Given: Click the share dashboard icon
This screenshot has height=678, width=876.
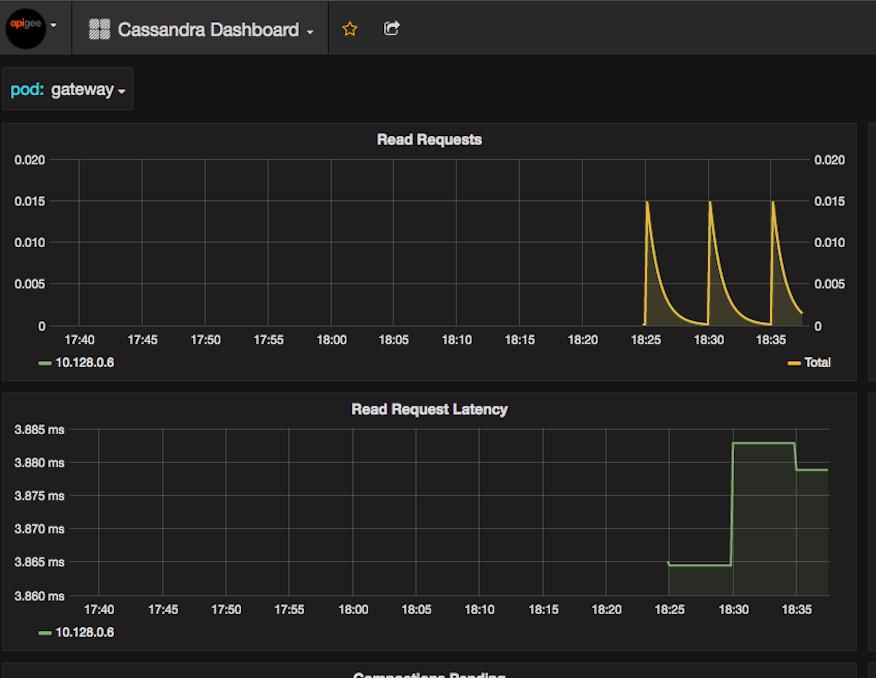Looking at the screenshot, I should (392, 29).
